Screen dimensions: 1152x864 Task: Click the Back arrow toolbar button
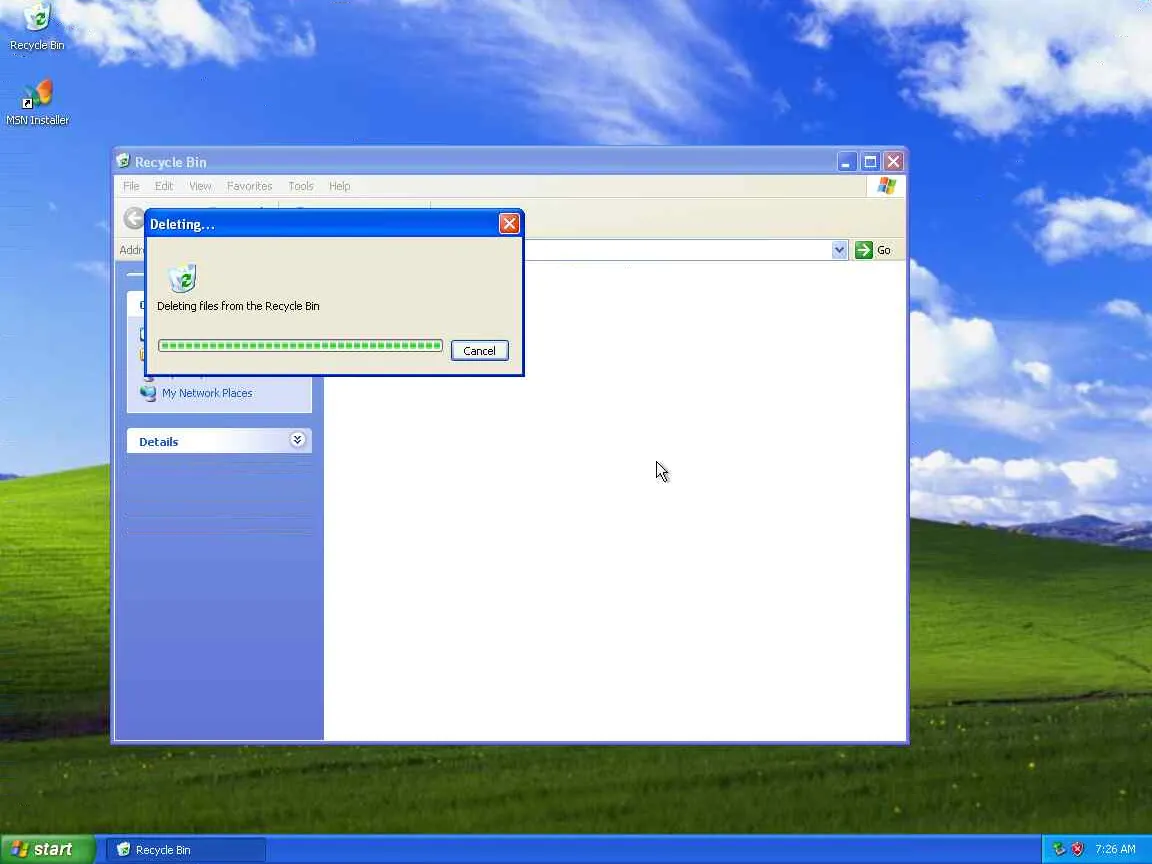134,218
